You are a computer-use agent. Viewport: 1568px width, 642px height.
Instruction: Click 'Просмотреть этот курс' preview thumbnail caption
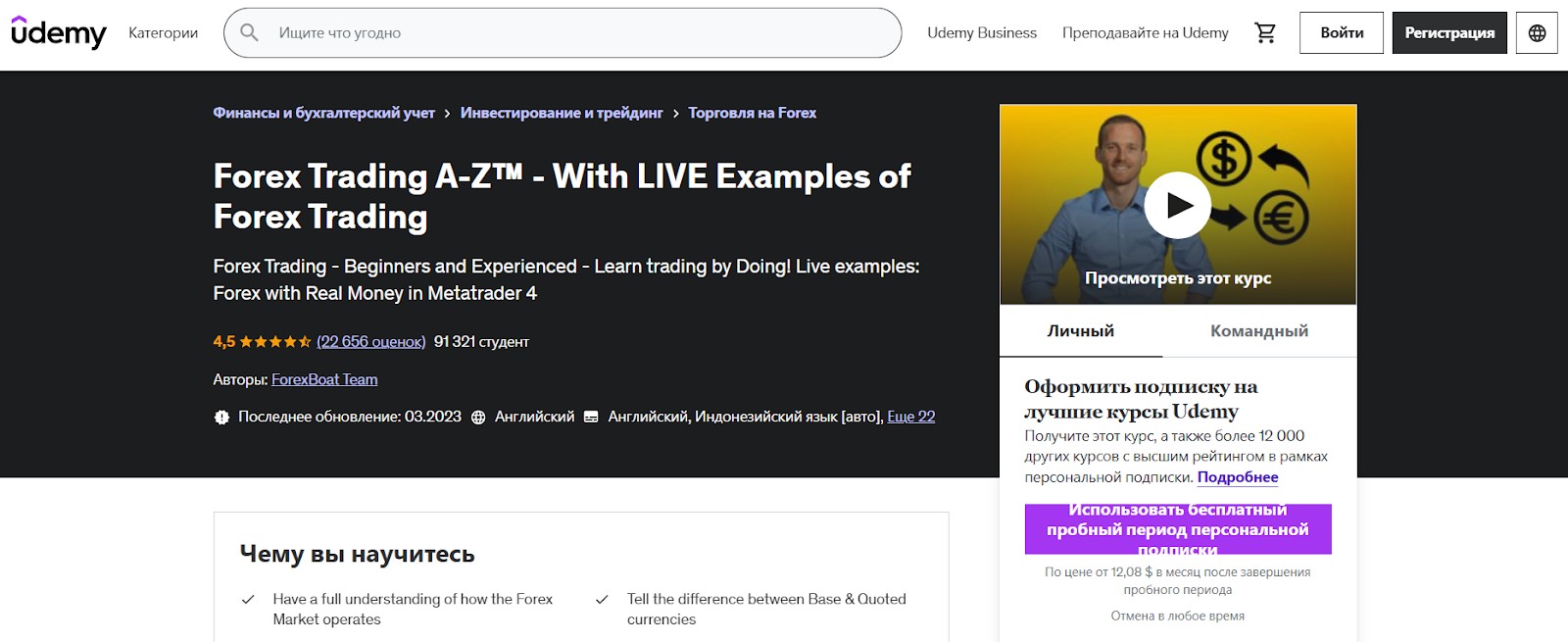[1178, 278]
